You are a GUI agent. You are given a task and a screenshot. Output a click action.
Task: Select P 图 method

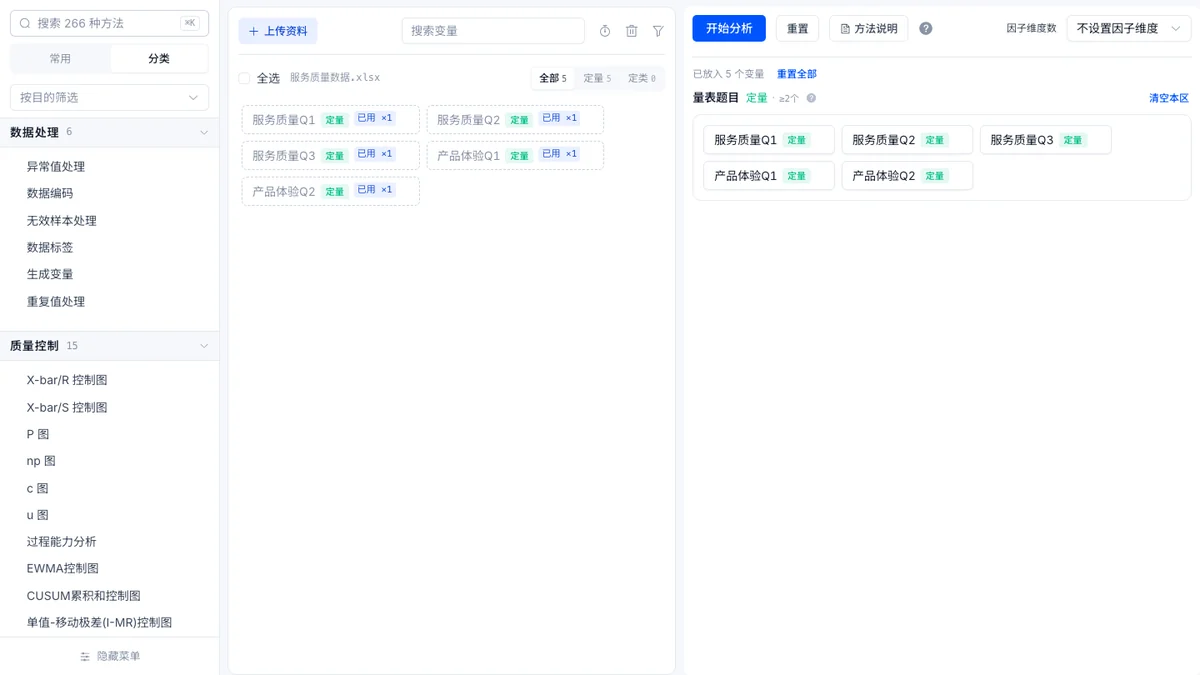[38, 434]
